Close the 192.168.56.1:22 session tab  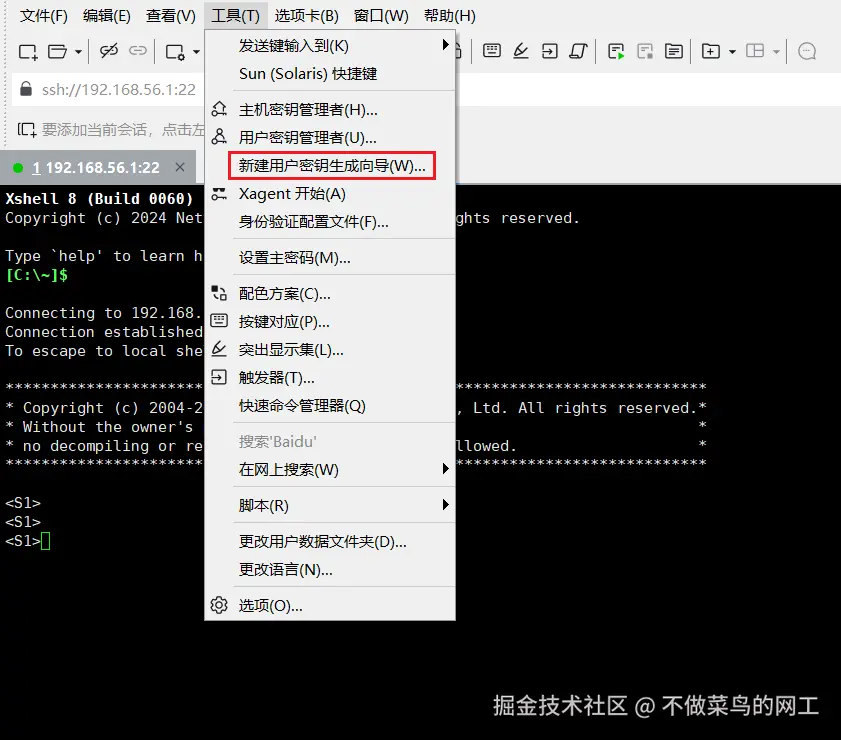(x=180, y=167)
